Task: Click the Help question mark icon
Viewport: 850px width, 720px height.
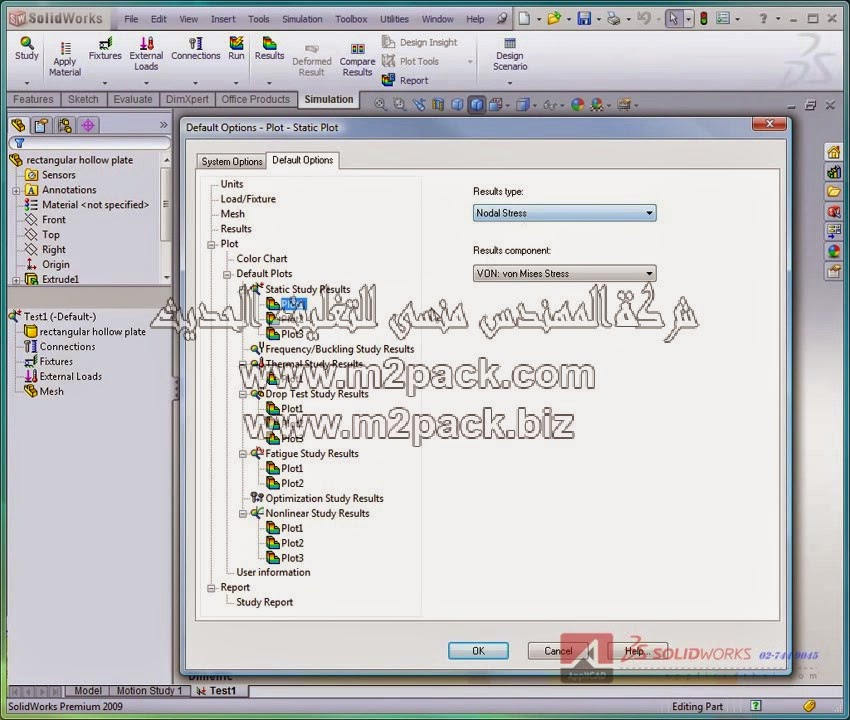Action: click(x=763, y=19)
